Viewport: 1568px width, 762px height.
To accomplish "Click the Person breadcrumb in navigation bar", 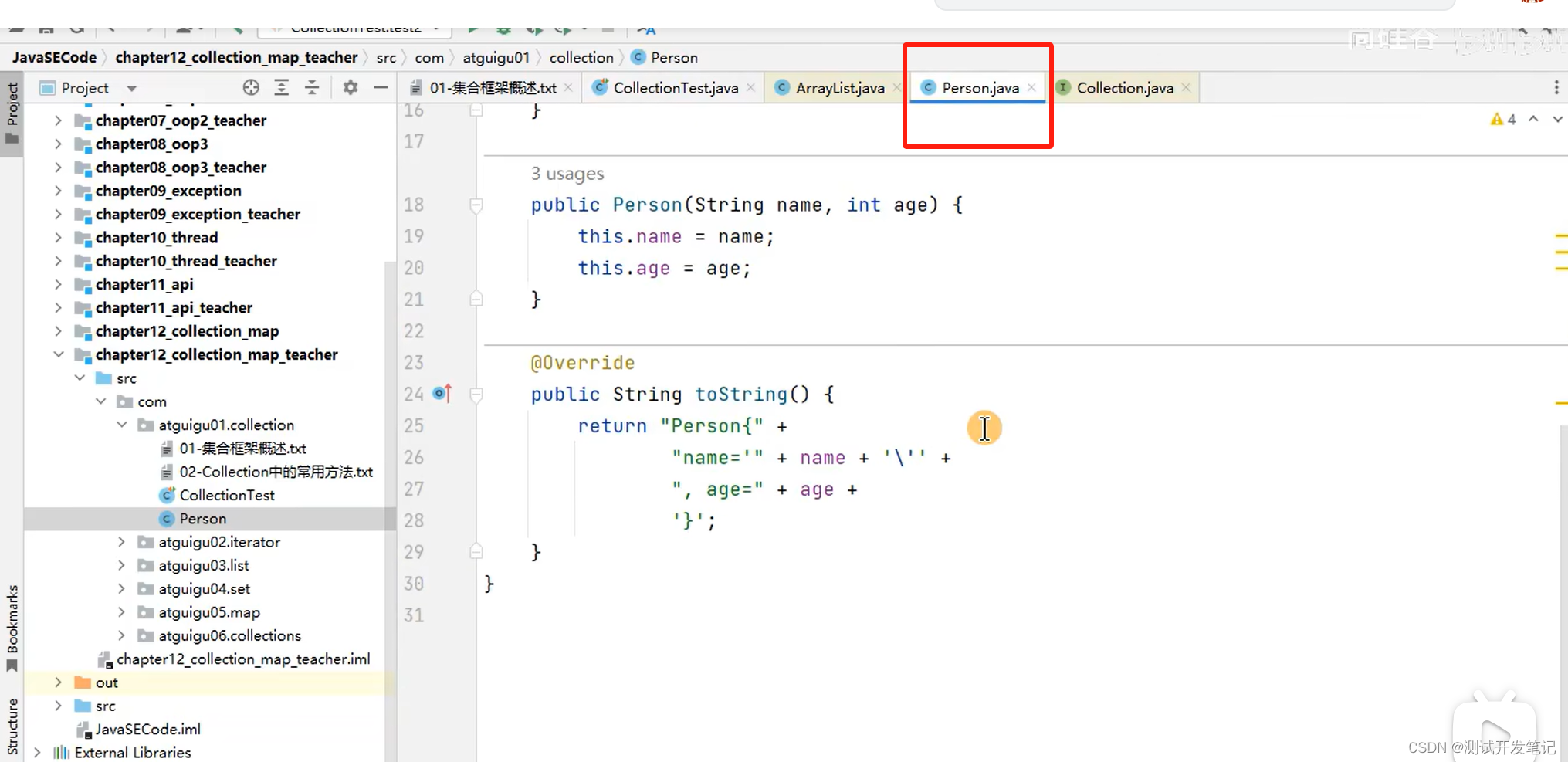I will pyautogui.click(x=665, y=58).
